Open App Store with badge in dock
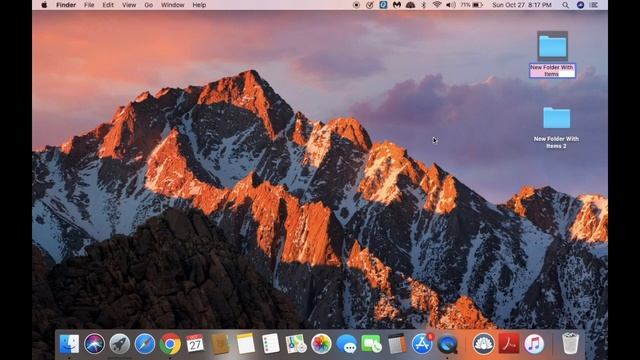The width and height of the screenshot is (640, 360). 422,344
